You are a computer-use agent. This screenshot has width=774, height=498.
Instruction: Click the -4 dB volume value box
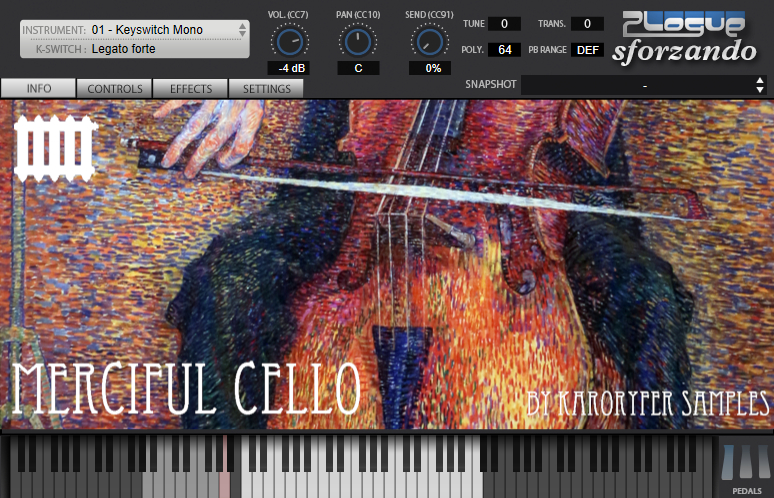pos(289,68)
